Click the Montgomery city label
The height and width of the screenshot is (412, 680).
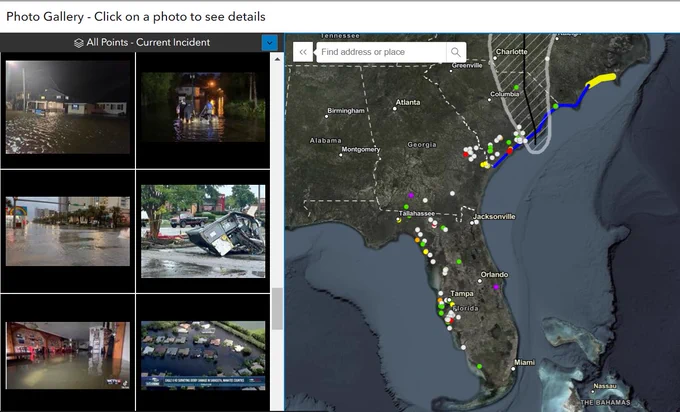click(360, 150)
